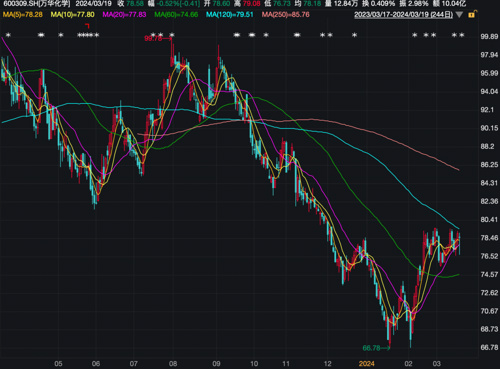The width and height of the screenshot is (500, 369).
Task: Click the 600309.SH[万华化学] stock title
Action: pyautogui.click(x=37, y=4)
